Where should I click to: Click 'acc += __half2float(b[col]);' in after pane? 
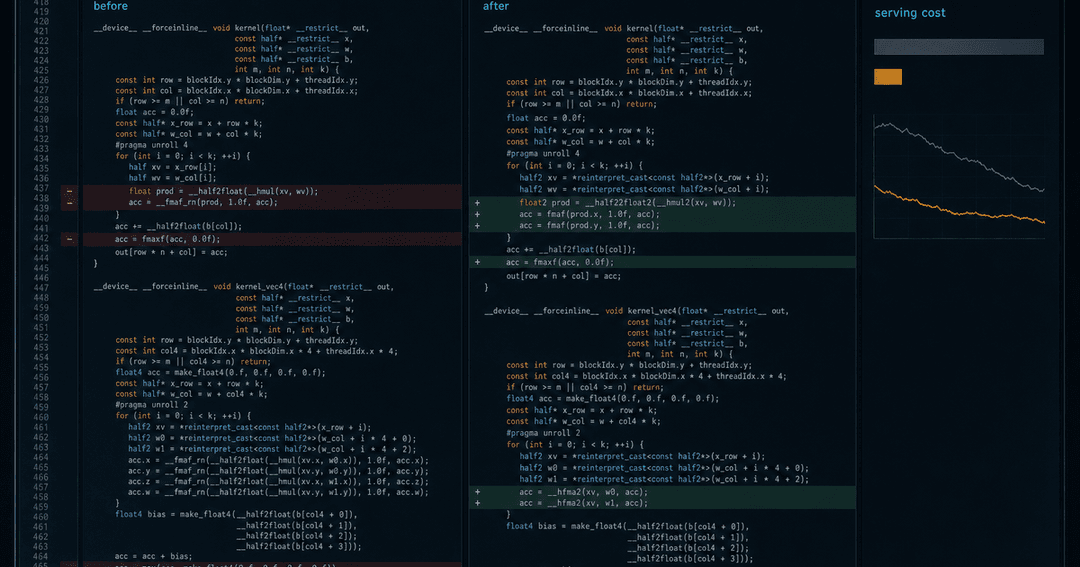[x=571, y=249]
